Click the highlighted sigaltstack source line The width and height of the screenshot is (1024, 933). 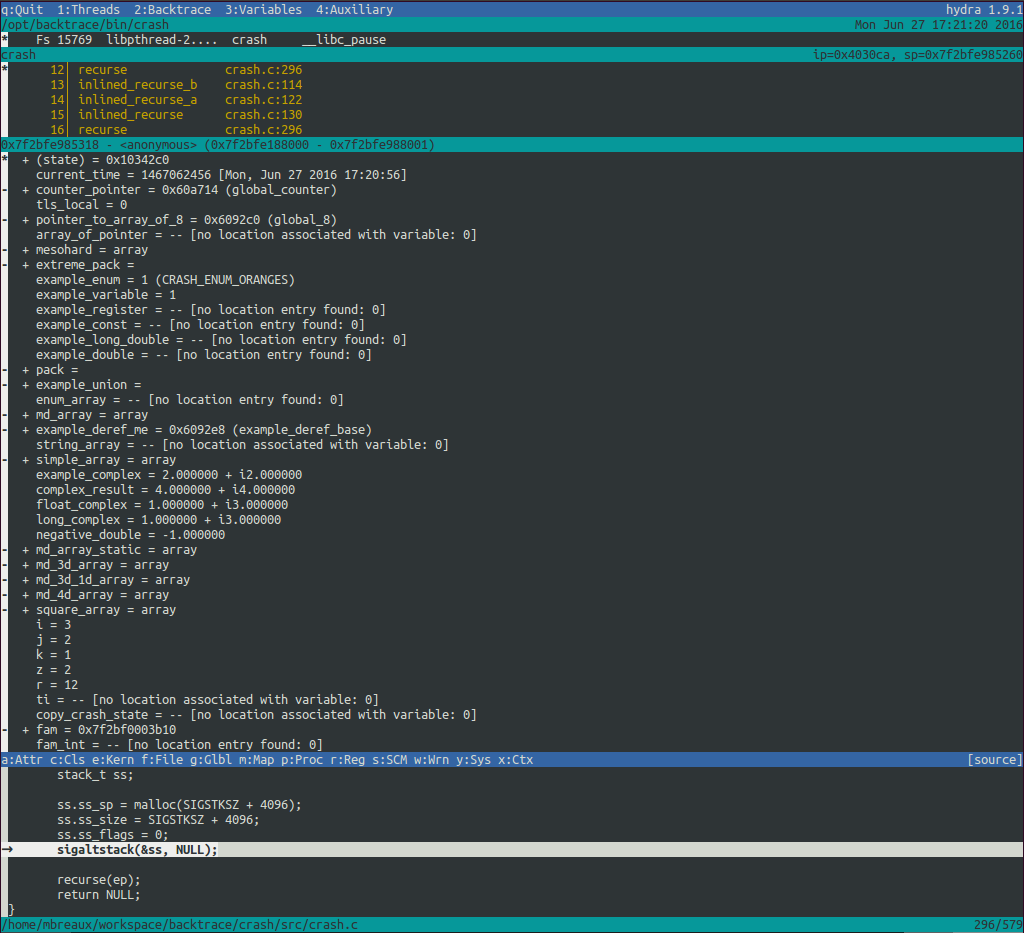(137, 849)
